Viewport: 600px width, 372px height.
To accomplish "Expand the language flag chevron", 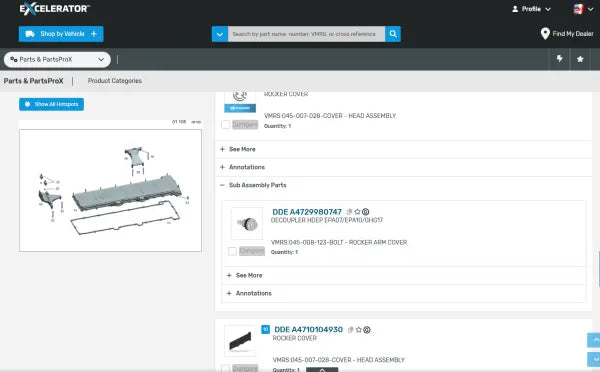I will click(591, 9).
